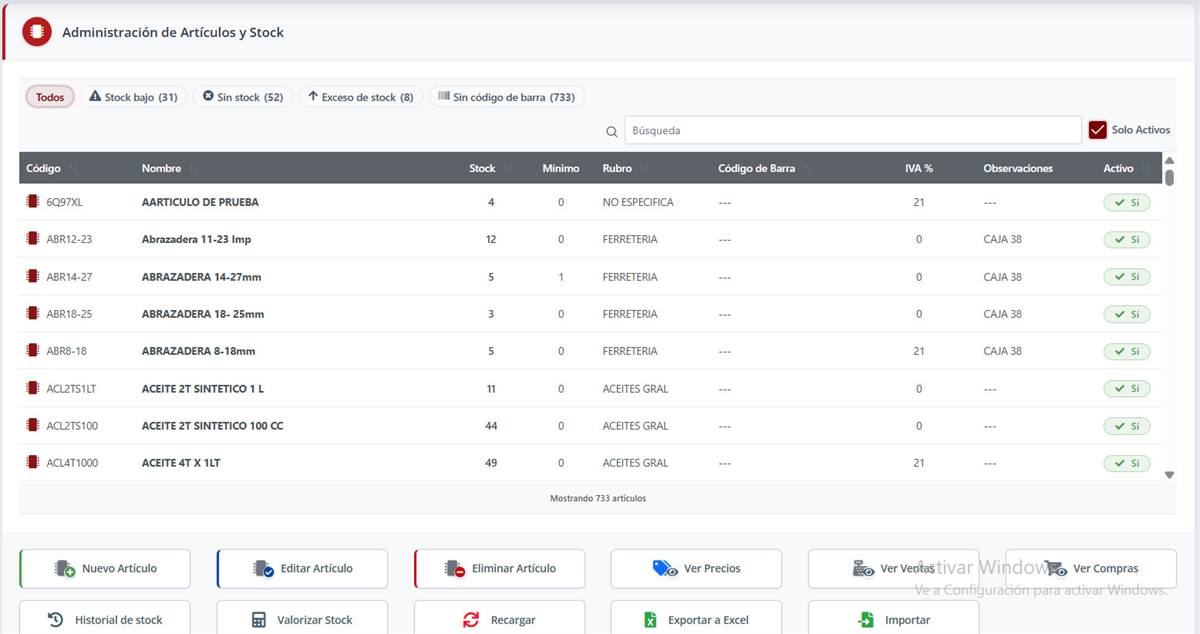Image resolution: width=1200 pixels, height=634 pixels.
Task: Click Exportar a Excel button
Action: click(x=696, y=618)
